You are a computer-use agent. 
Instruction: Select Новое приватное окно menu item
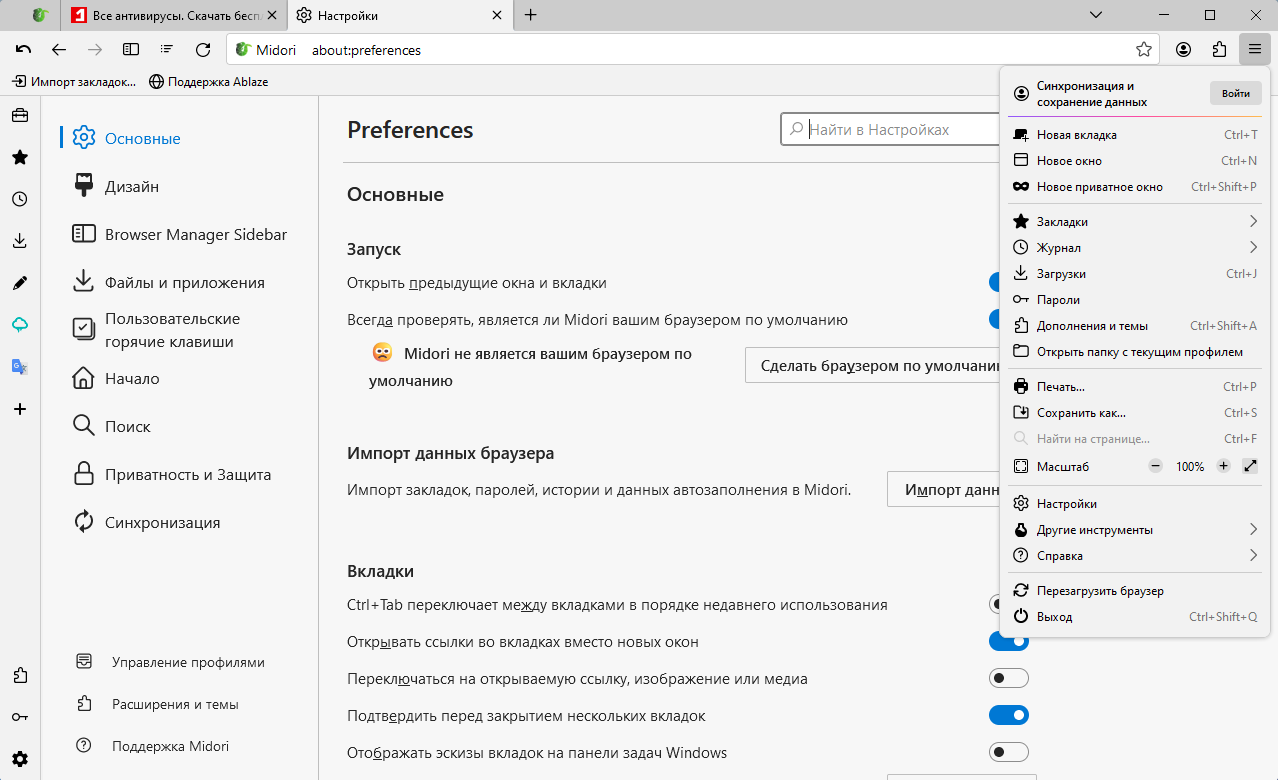tap(1100, 186)
